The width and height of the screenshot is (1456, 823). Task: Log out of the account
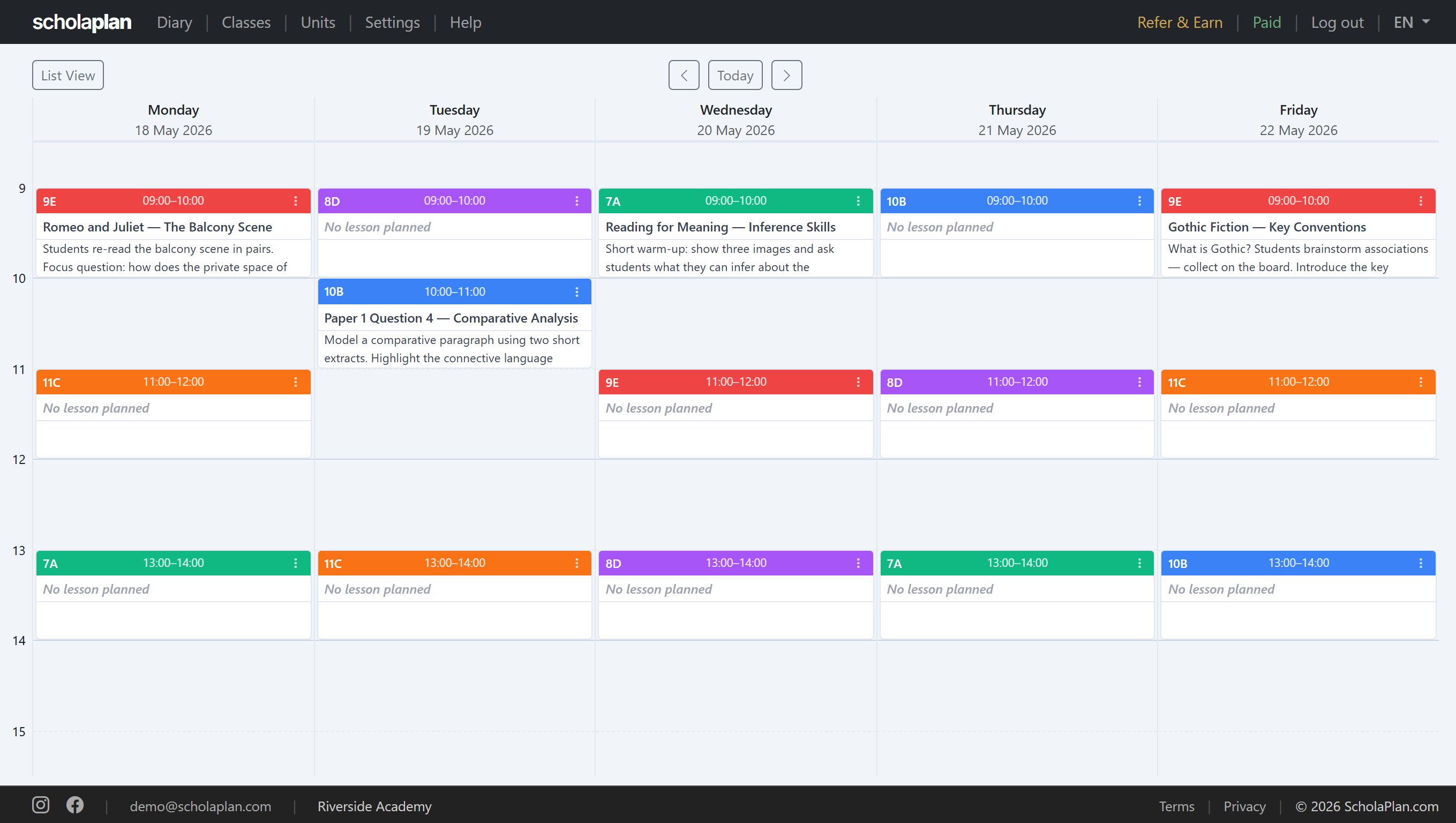point(1337,22)
